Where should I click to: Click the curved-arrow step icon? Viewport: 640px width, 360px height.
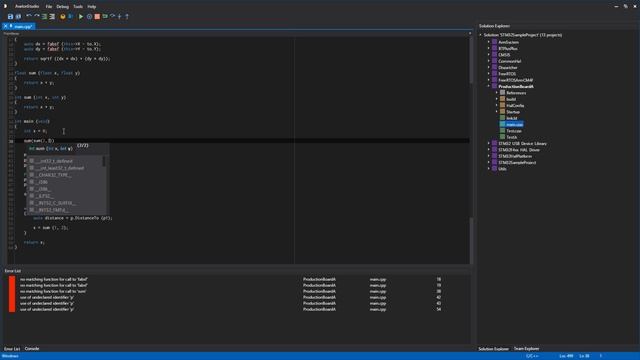coord(112,16)
